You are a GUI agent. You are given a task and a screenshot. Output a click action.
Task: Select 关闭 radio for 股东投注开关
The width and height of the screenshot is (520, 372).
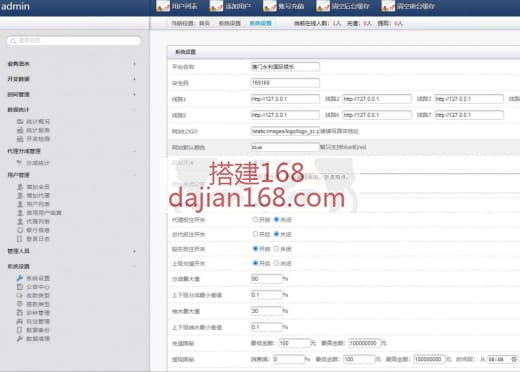point(276,249)
